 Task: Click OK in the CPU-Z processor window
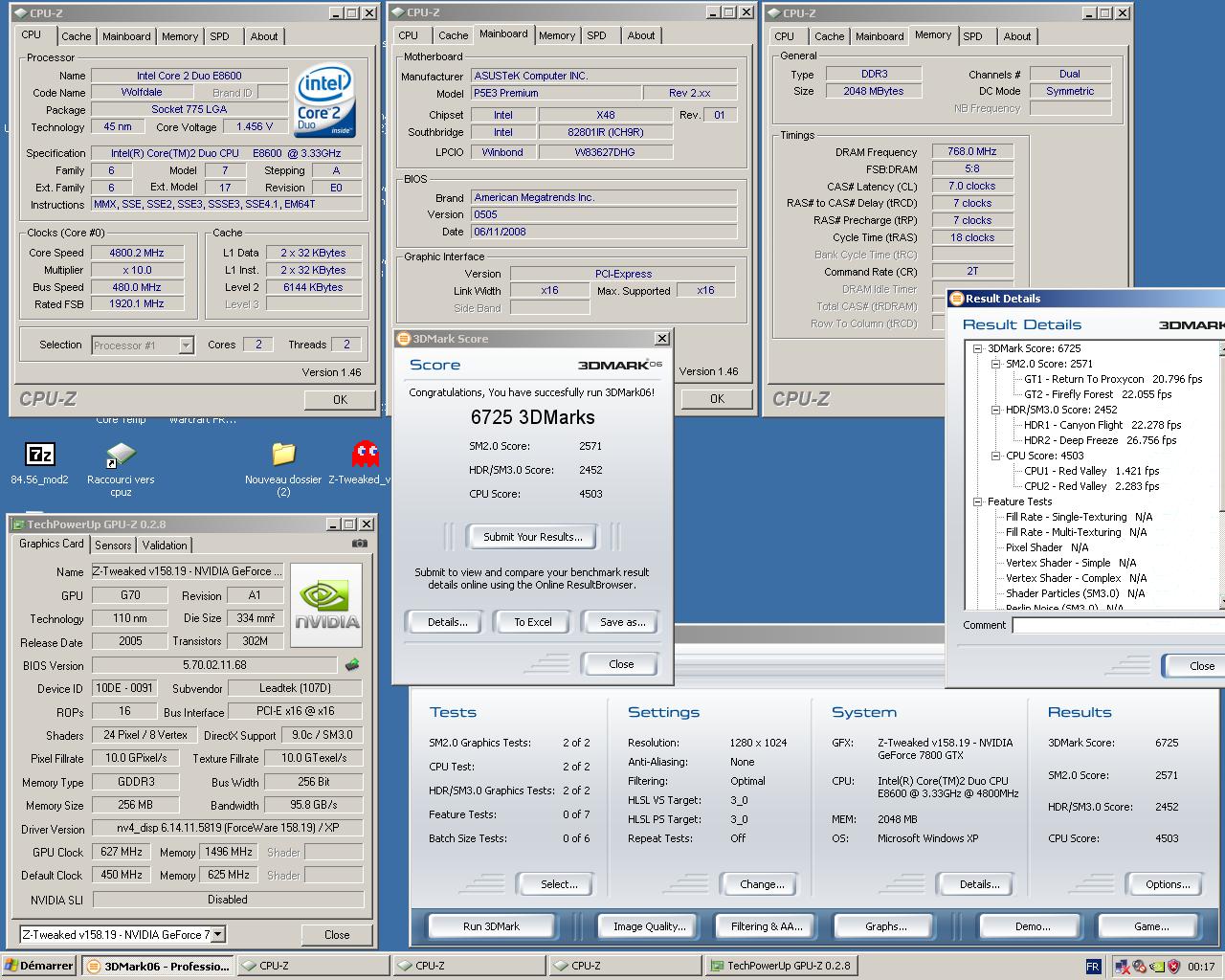[x=340, y=400]
